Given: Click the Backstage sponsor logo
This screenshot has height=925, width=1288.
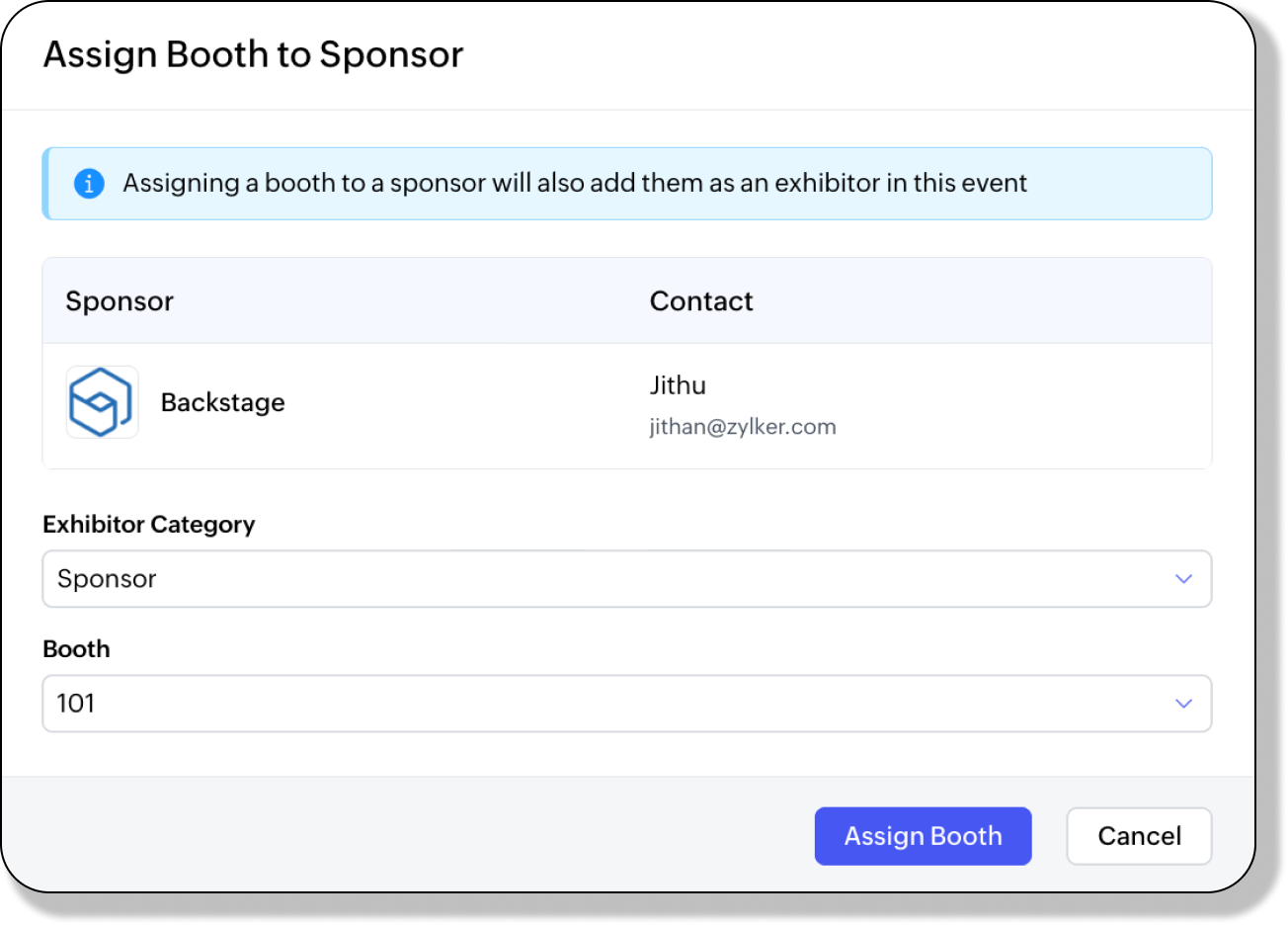Looking at the screenshot, I should coord(102,402).
